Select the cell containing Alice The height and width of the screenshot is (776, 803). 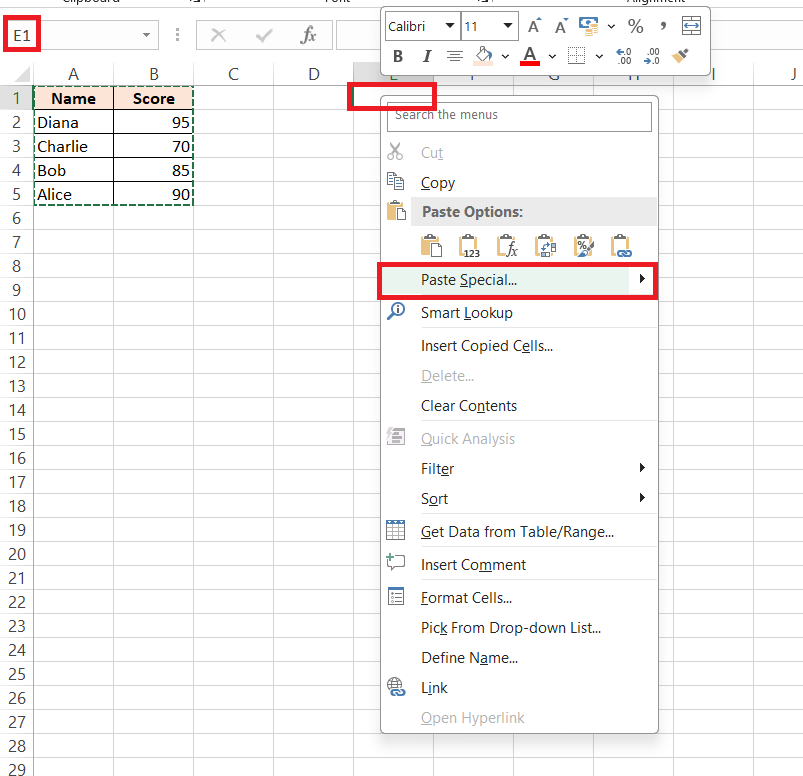73,195
